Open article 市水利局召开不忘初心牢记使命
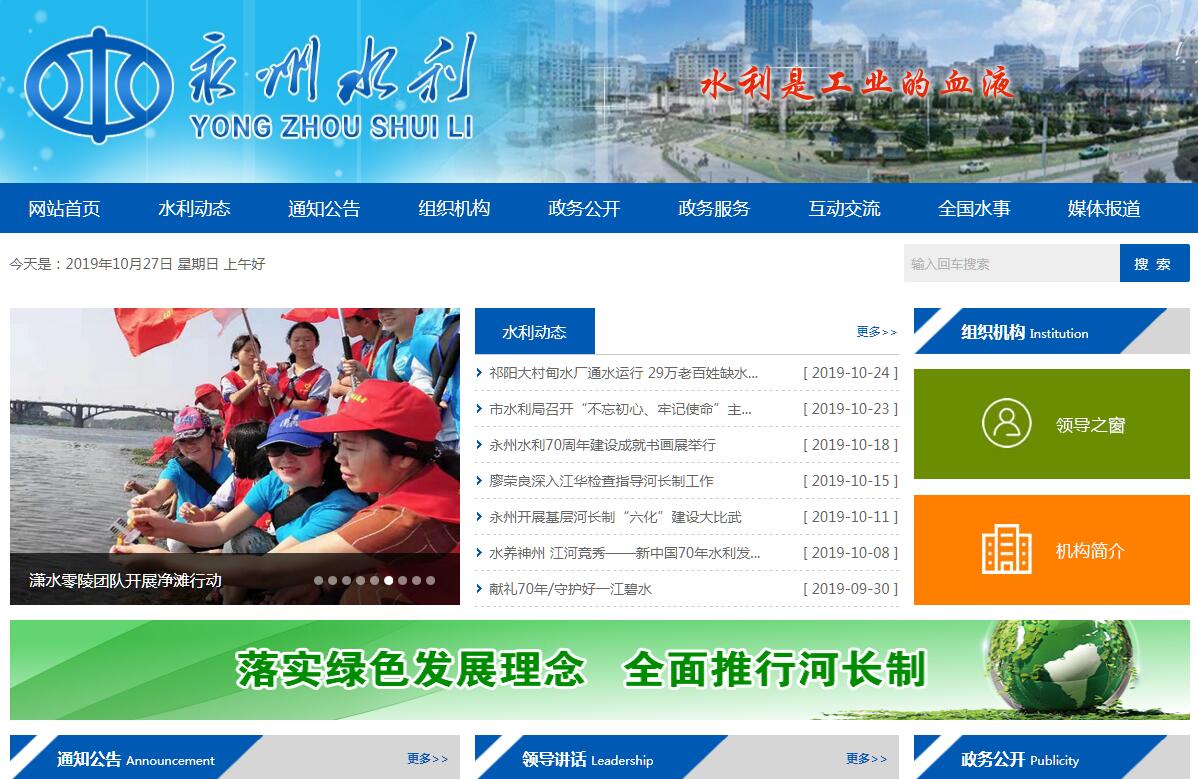Screen dimensions: 1198x779 point(620,409)
